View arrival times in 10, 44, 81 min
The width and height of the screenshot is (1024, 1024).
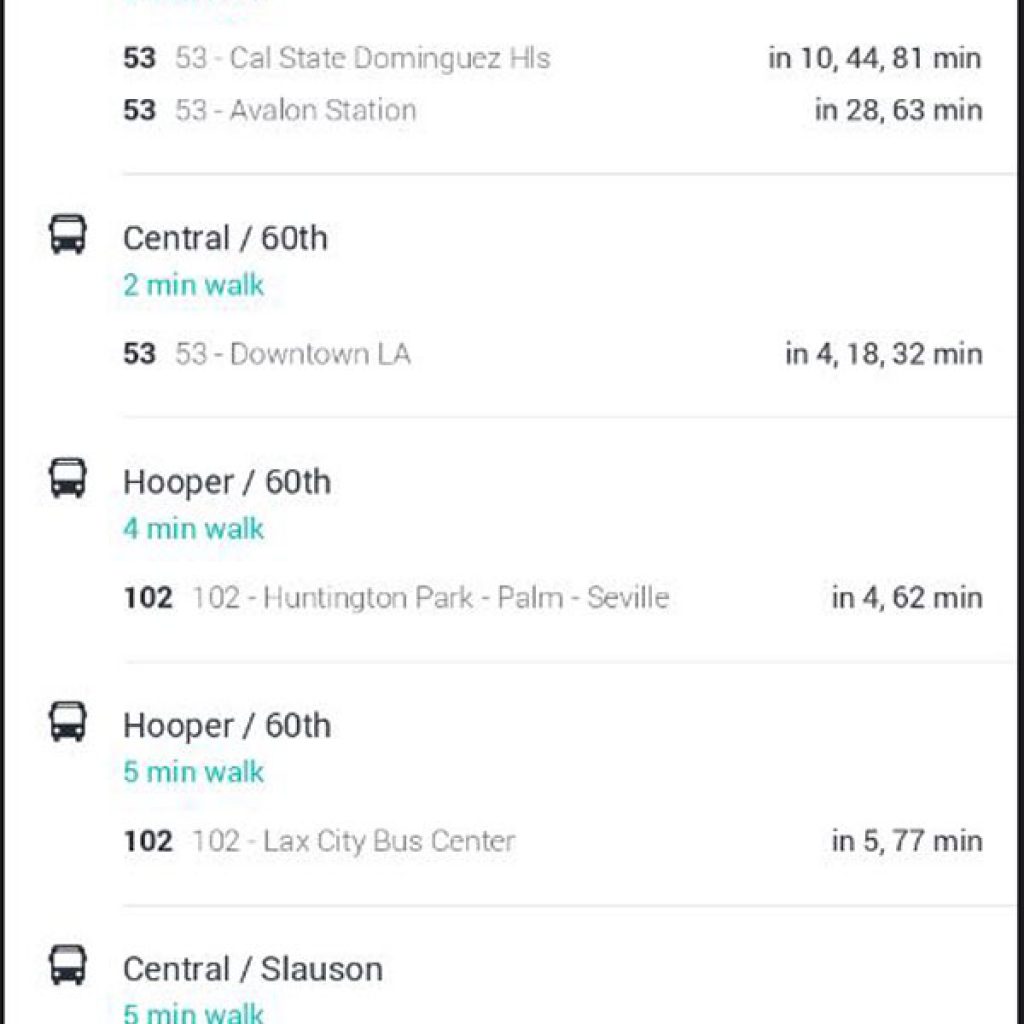click(875, 58)
